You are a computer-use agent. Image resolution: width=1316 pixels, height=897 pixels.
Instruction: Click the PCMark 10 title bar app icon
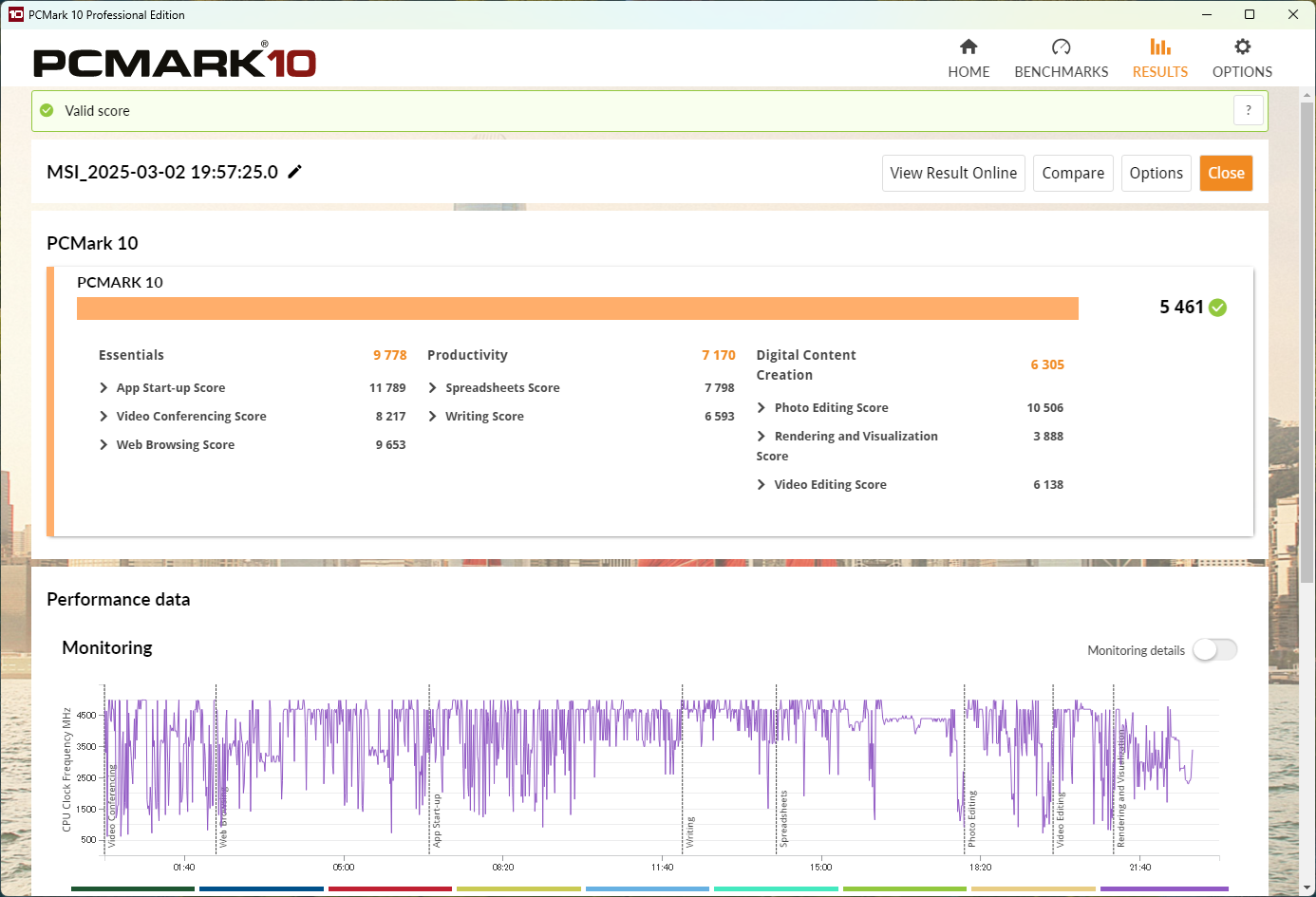[x=15, y=14]
